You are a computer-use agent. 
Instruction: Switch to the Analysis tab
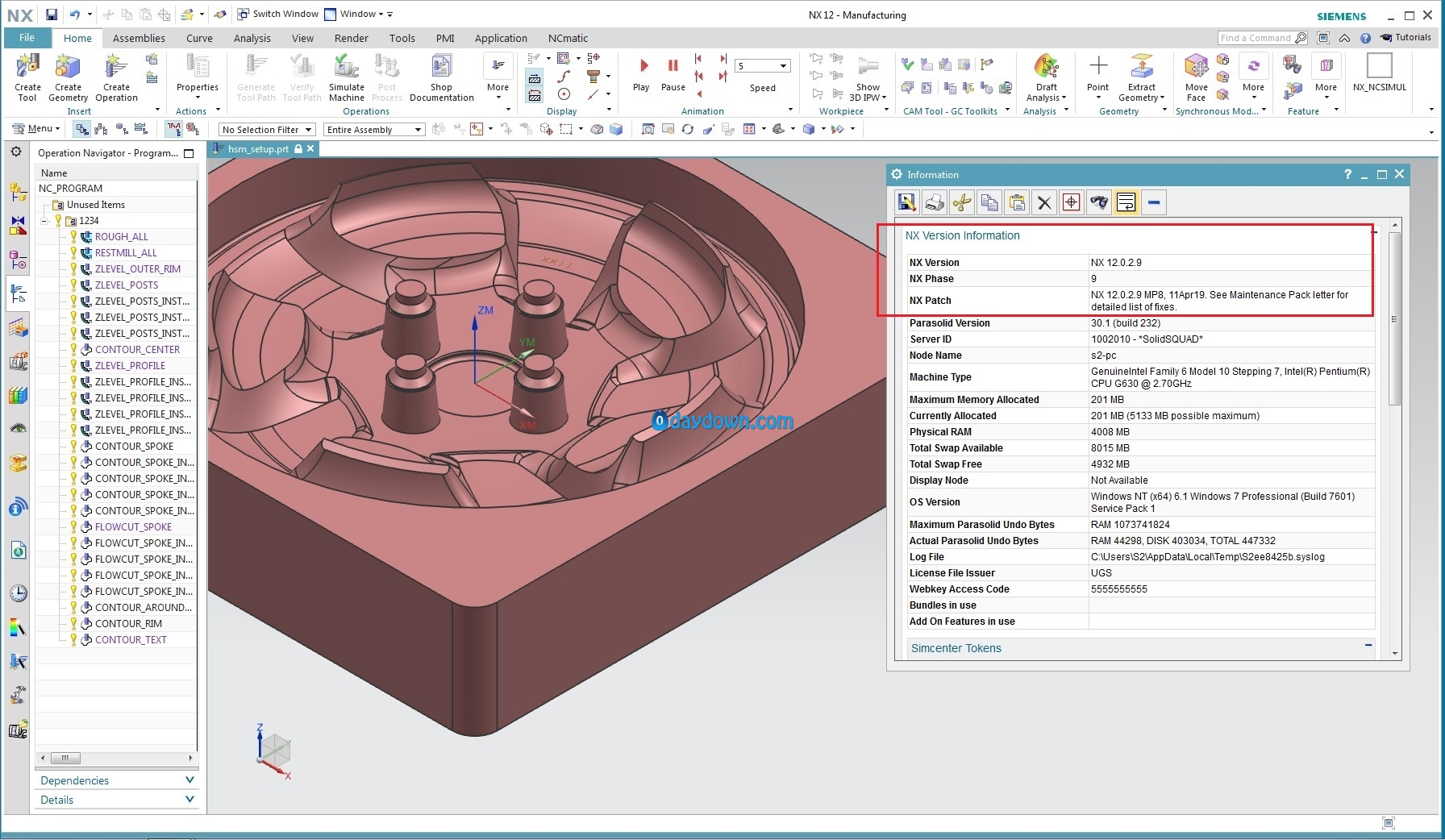tap(252, 38)
